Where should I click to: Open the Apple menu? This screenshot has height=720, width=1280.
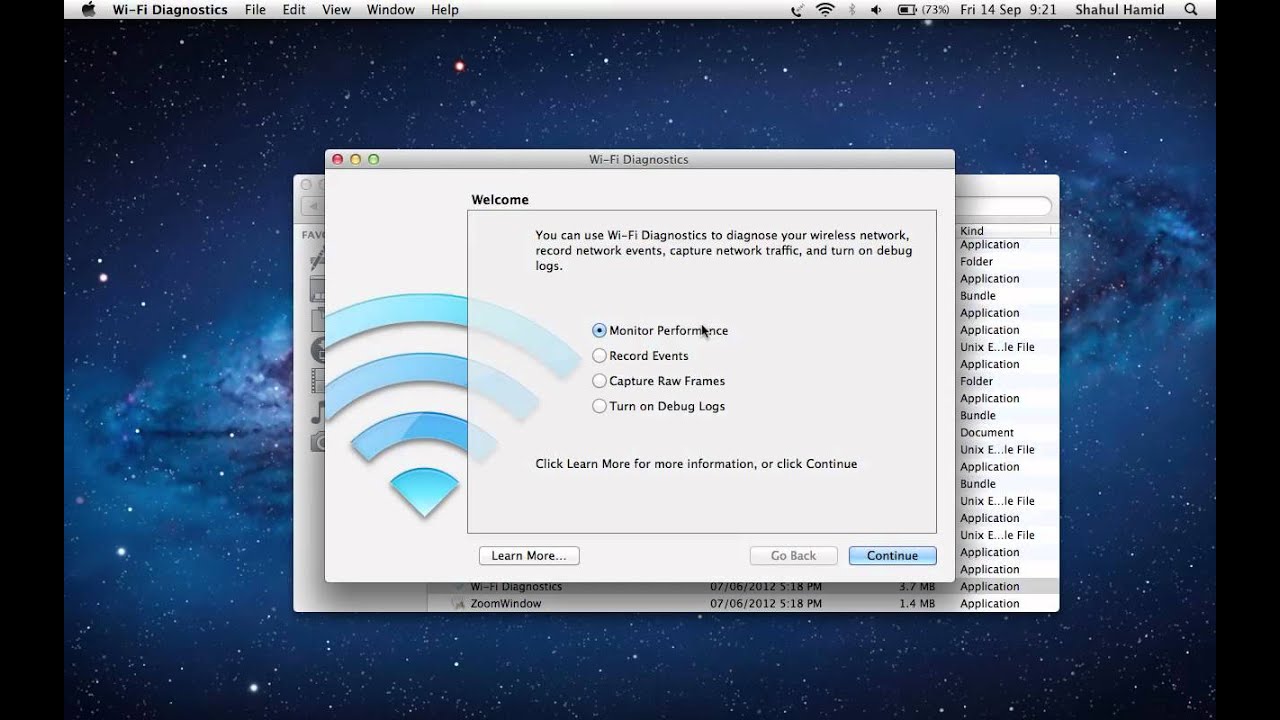(89, 10)
